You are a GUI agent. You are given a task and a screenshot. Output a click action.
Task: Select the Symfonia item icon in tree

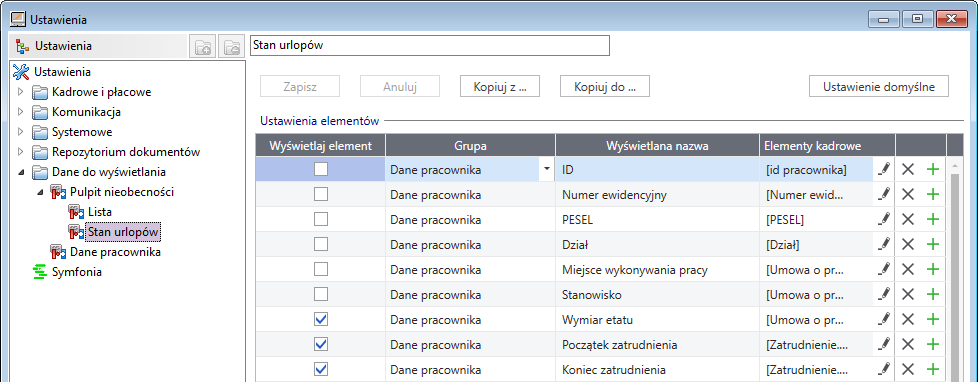point(39,272)
